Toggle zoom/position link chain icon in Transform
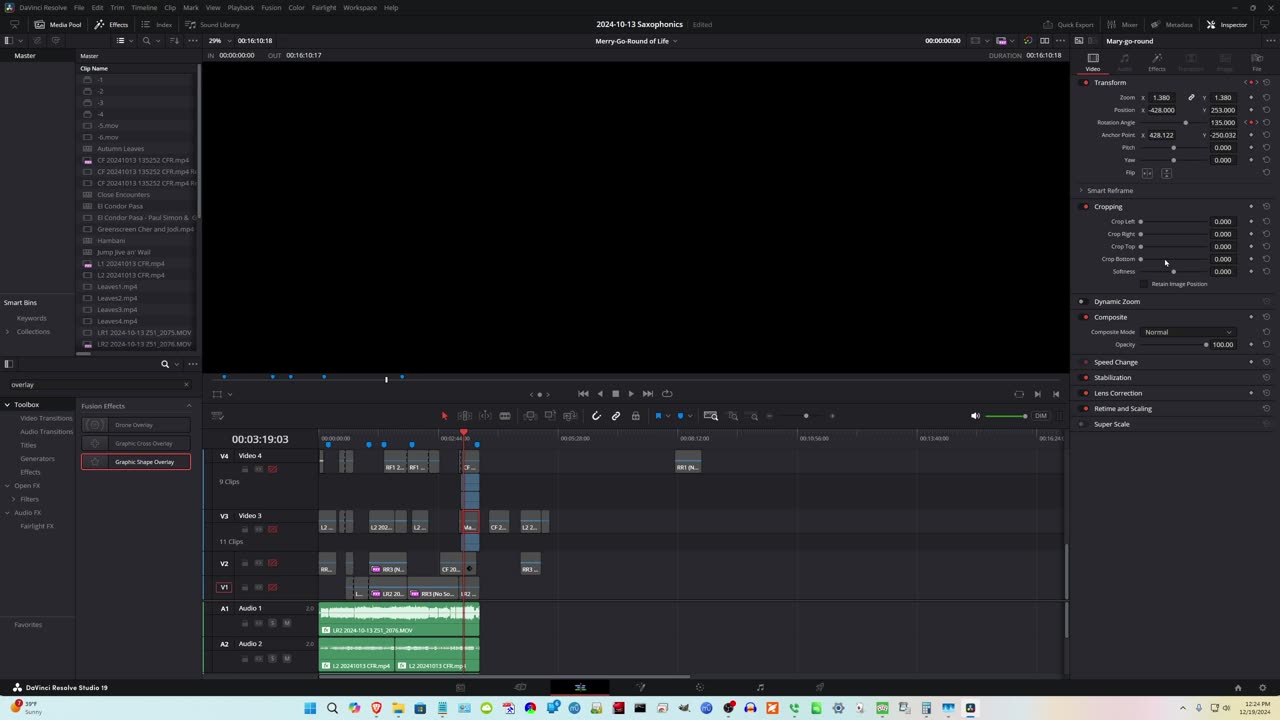Image resolution: width=1280 pixels, height=720 pixels. coord(1191,98)
